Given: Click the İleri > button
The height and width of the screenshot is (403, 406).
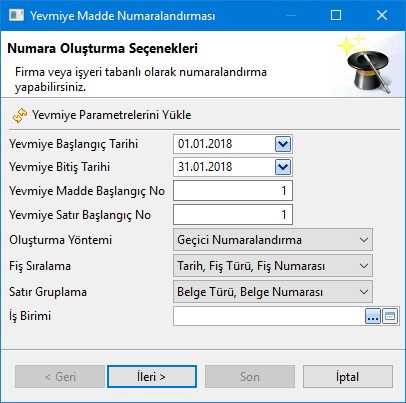Looking at the screenshot, I should (152, 377).
